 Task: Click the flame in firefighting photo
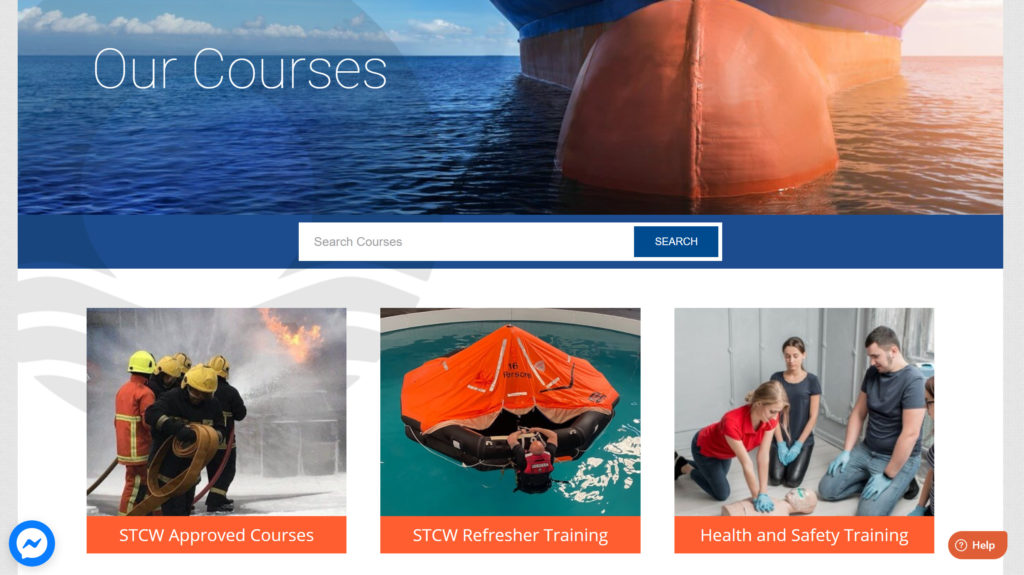coord(294,335)
